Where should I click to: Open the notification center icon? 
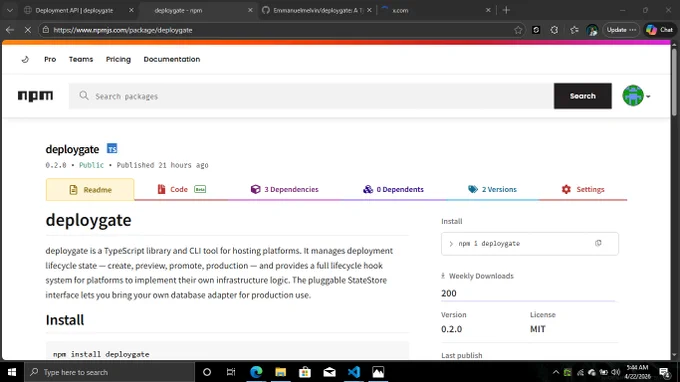coord(664,372)
